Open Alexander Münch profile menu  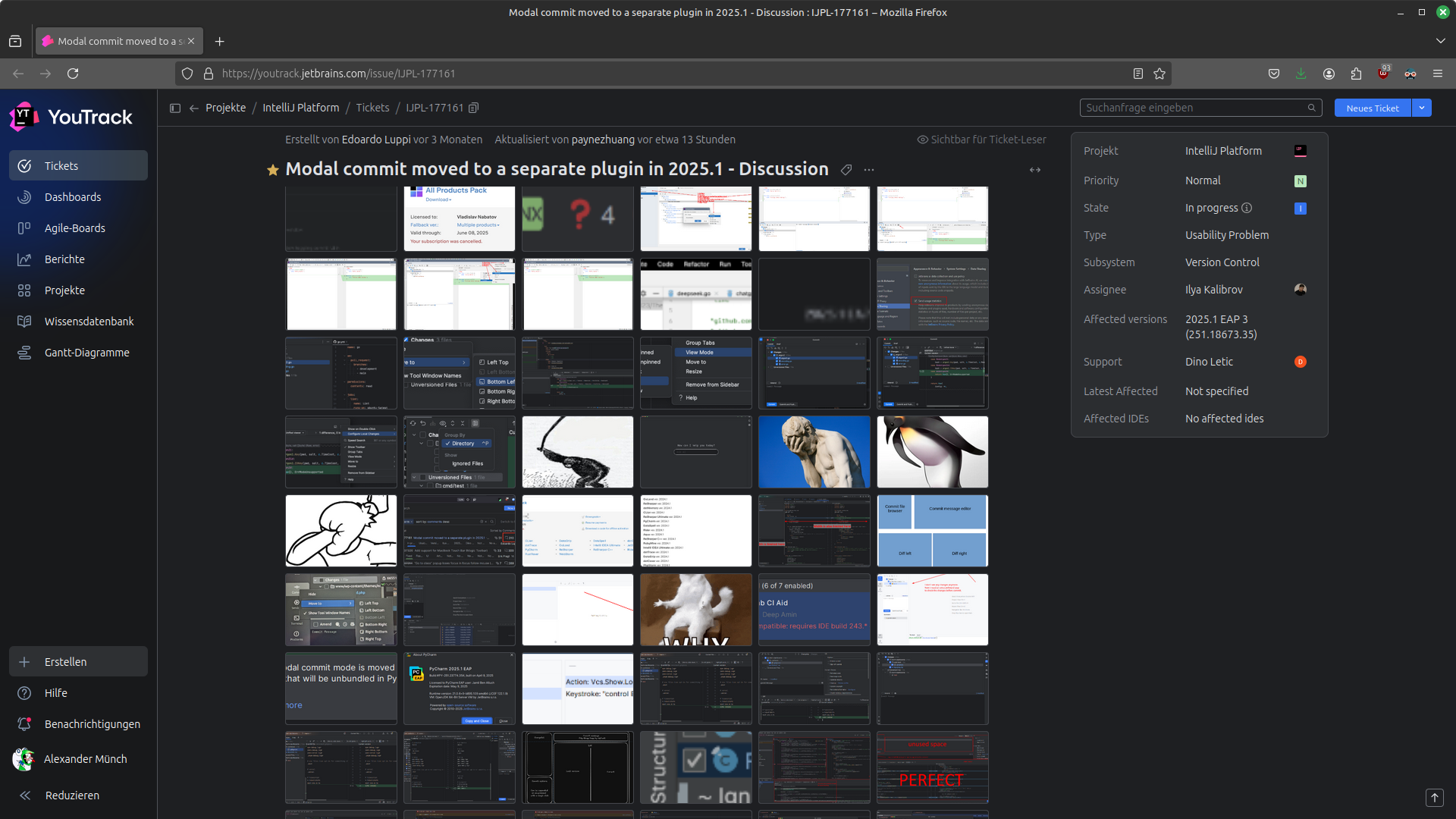click(78, 758)
